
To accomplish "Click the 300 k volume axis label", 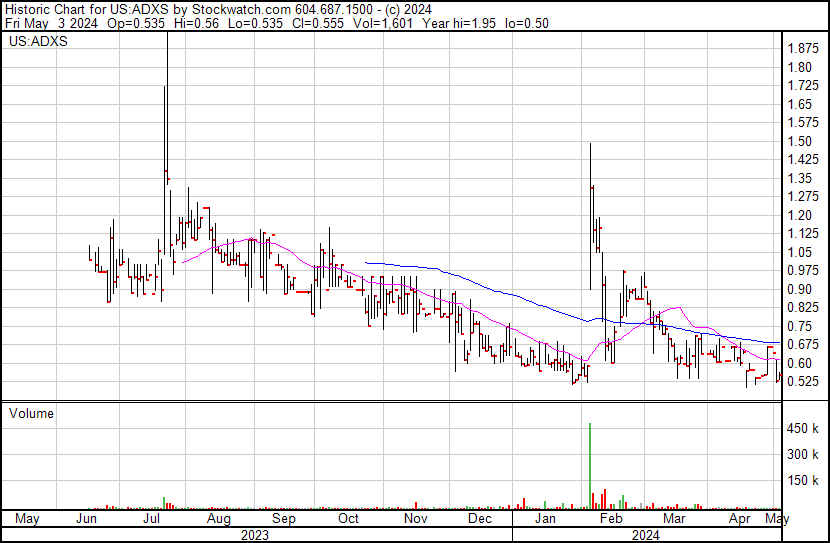I will click(x=803, y=455).
